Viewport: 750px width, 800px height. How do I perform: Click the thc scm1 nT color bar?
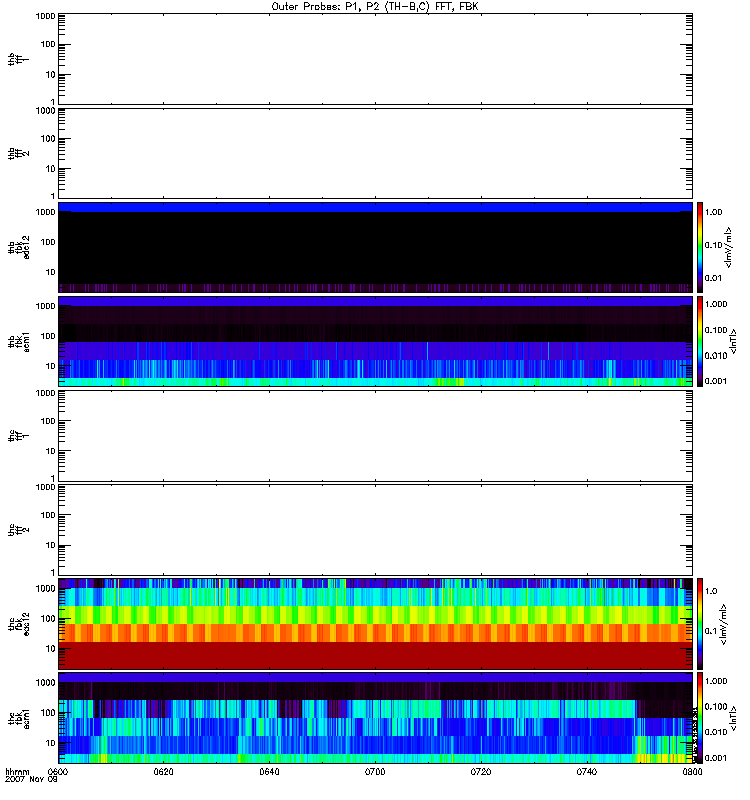pyautogui.click(x=702, y=718)
